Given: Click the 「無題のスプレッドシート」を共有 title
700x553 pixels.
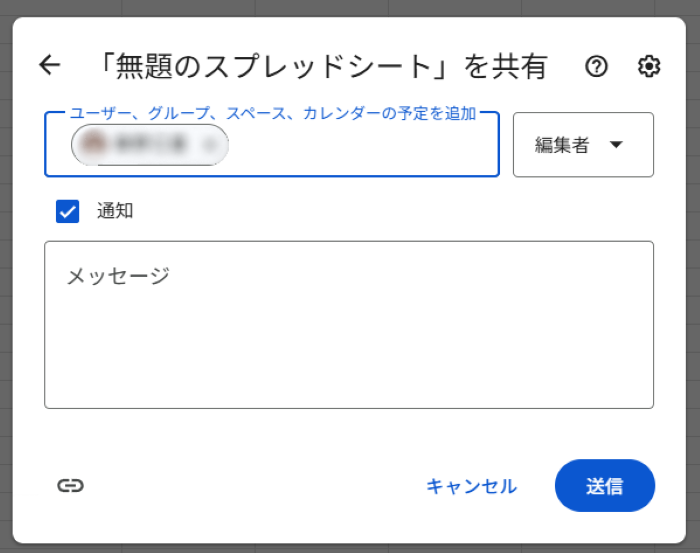Looking at the screenshot, I should pos(322,66).
